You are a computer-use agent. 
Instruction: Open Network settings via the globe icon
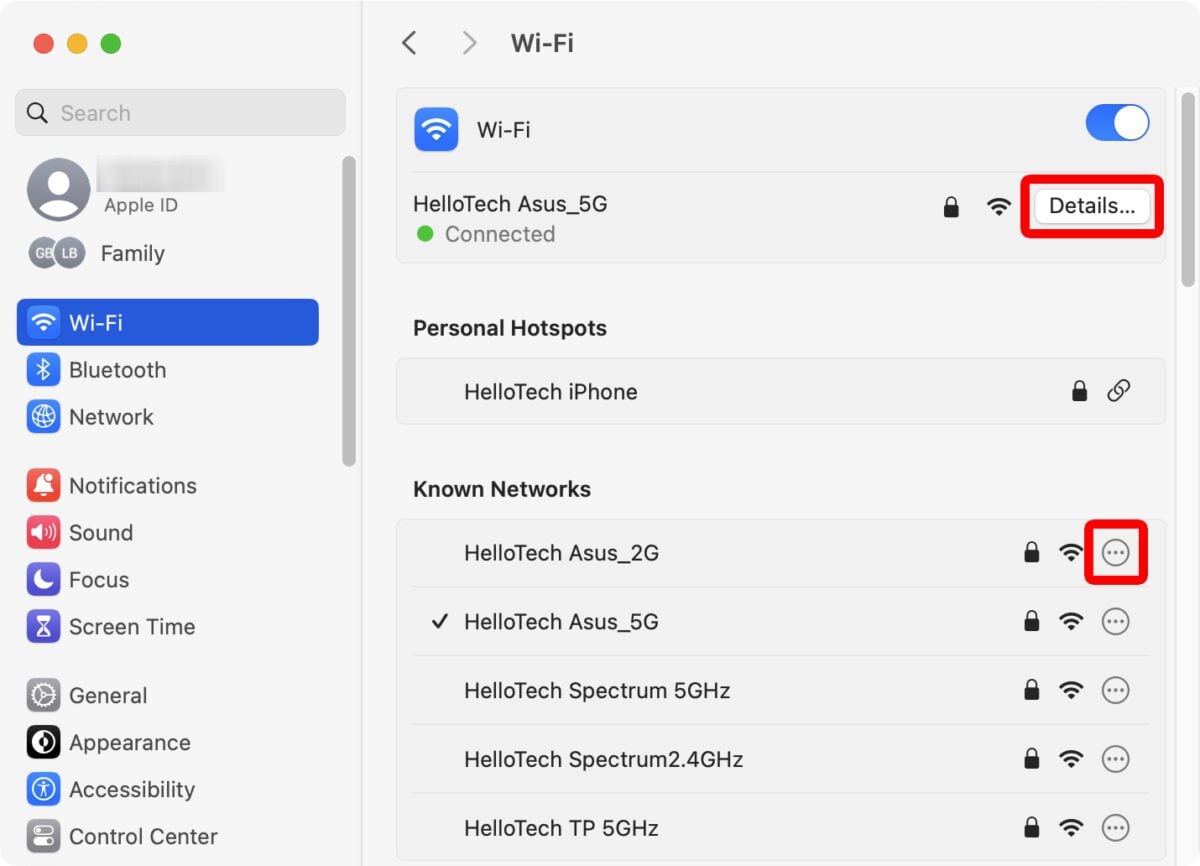42,416
